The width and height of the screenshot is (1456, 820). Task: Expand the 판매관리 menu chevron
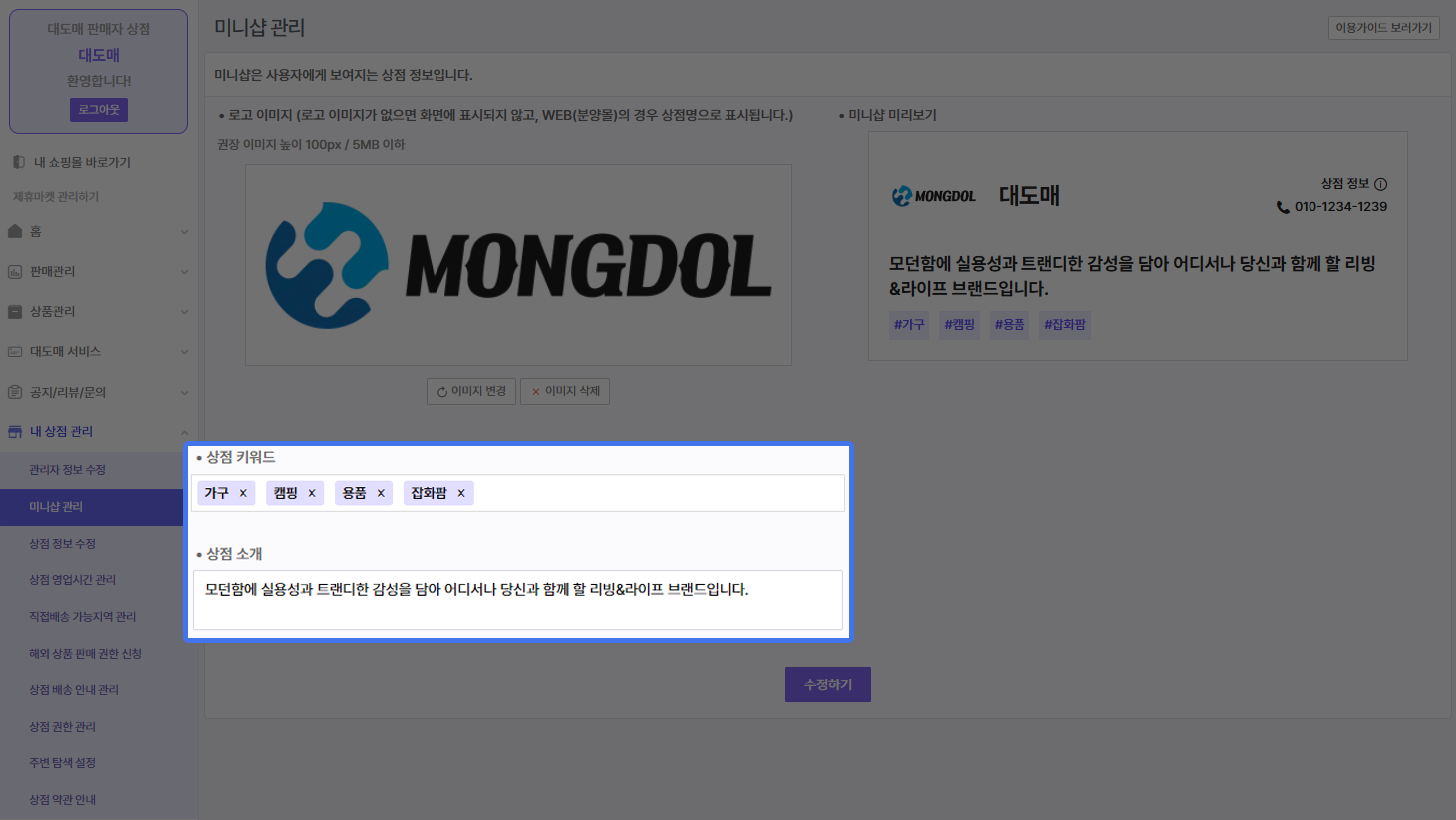[x=184, y=272]
